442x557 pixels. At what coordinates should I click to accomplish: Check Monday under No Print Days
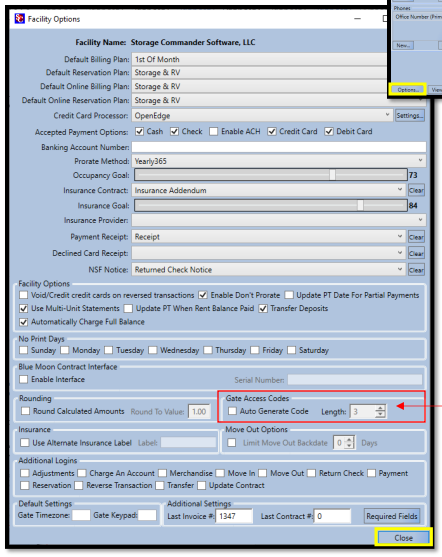click(65, 350)
